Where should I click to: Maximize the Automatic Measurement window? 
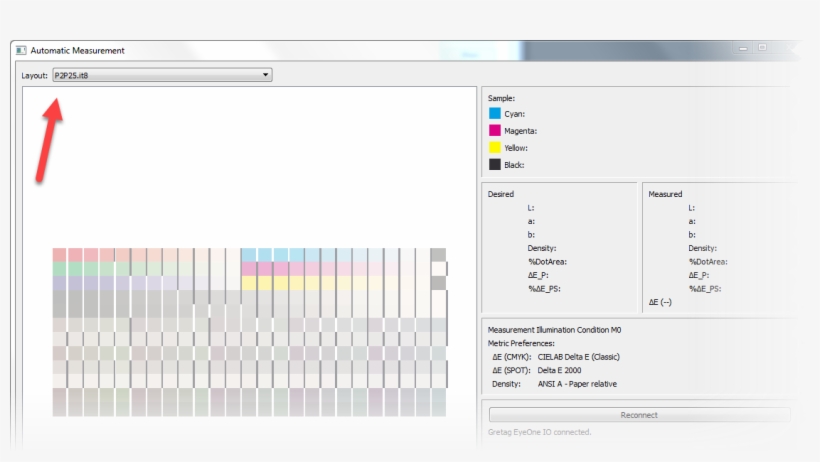click(762, 48)
